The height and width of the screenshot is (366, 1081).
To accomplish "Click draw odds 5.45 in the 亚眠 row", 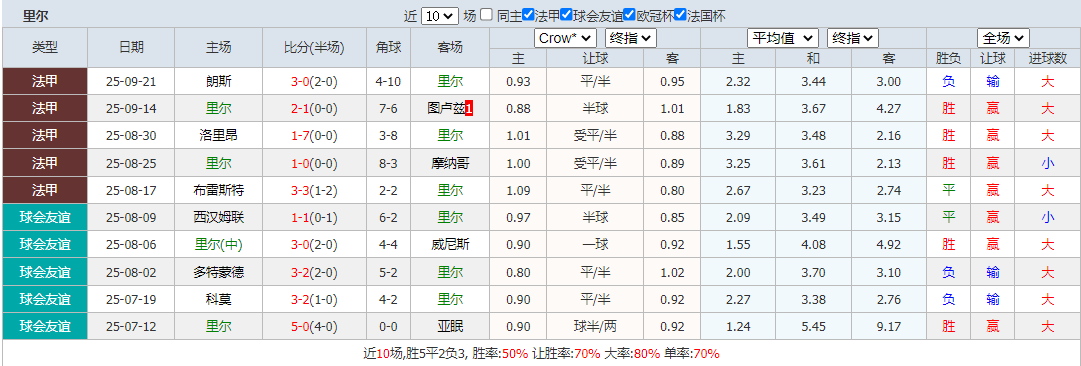I will tap(813, 327).
